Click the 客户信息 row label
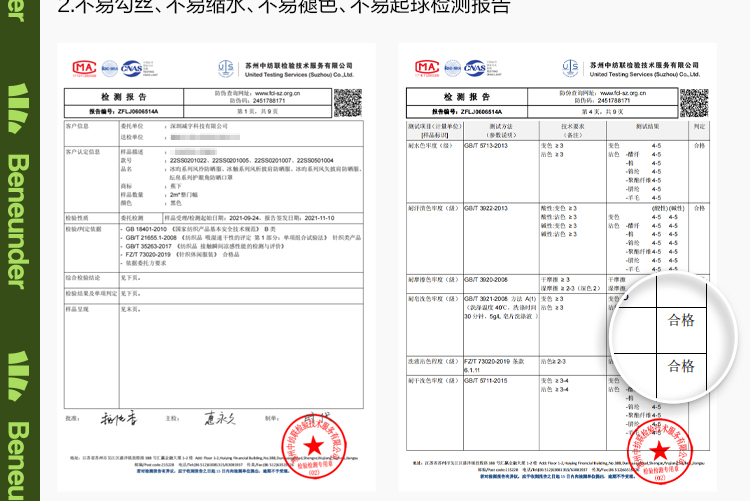This screenshot has height=501, width=750. 77,126
